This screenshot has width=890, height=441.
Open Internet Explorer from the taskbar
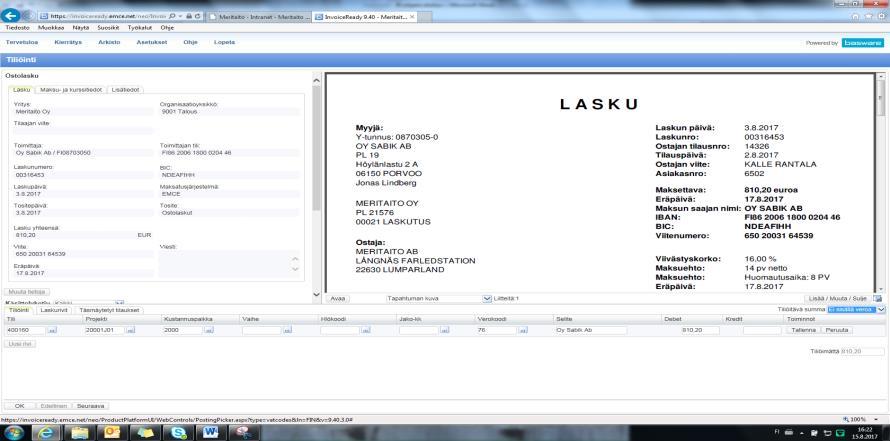click(46, 433)
